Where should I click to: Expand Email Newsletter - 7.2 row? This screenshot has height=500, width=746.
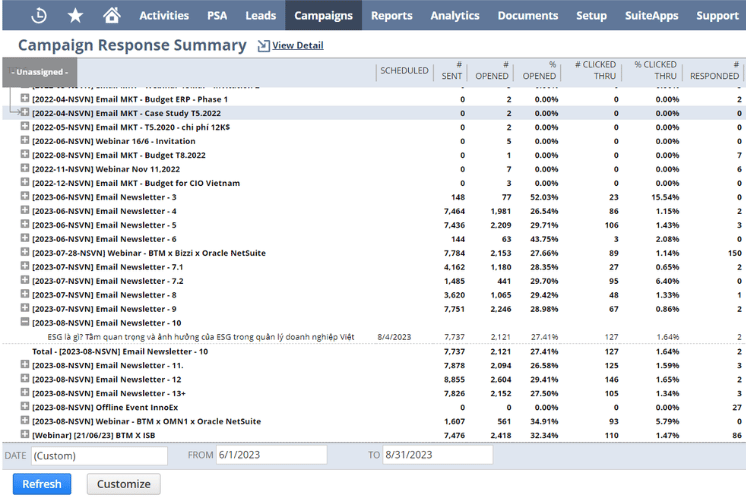point(25,280)
